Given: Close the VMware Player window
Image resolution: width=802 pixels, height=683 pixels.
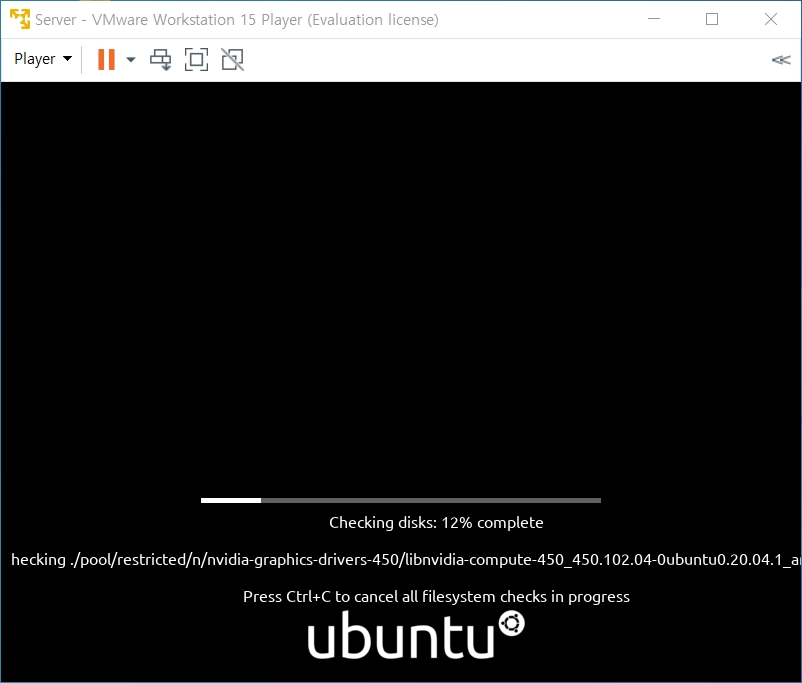Looking at the screenshot, I should (x=771, y=19).
